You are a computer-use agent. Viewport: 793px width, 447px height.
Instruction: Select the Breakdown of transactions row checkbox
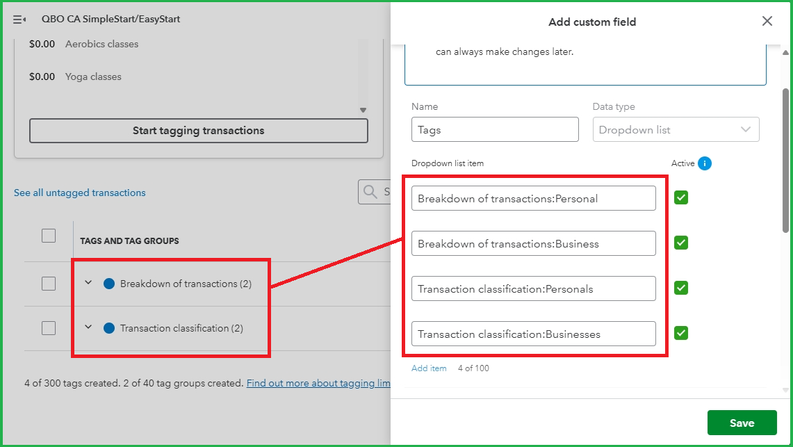point(48,284)
